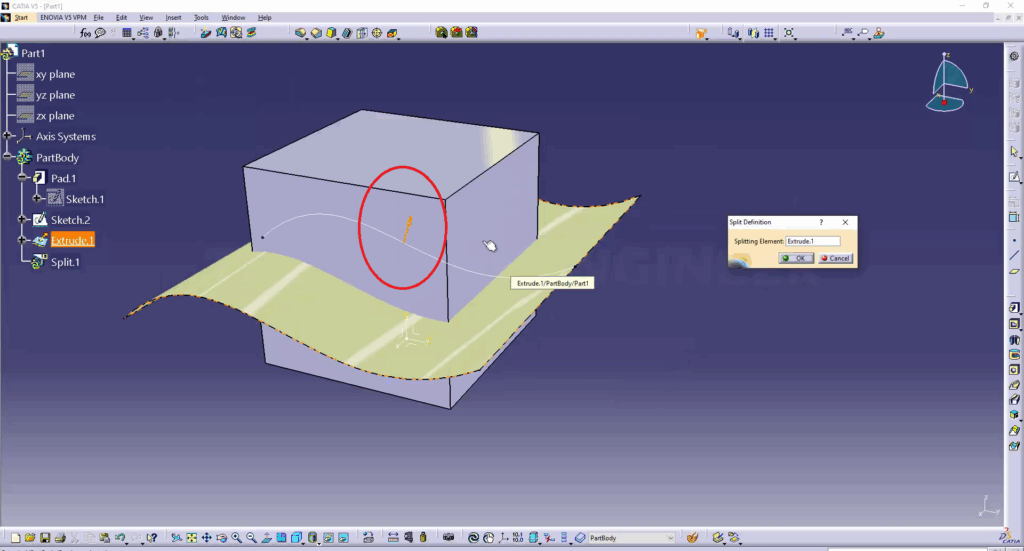Open the Tools menu
The height and width of the screenshot is (551, 1024).
click(201, 18)
